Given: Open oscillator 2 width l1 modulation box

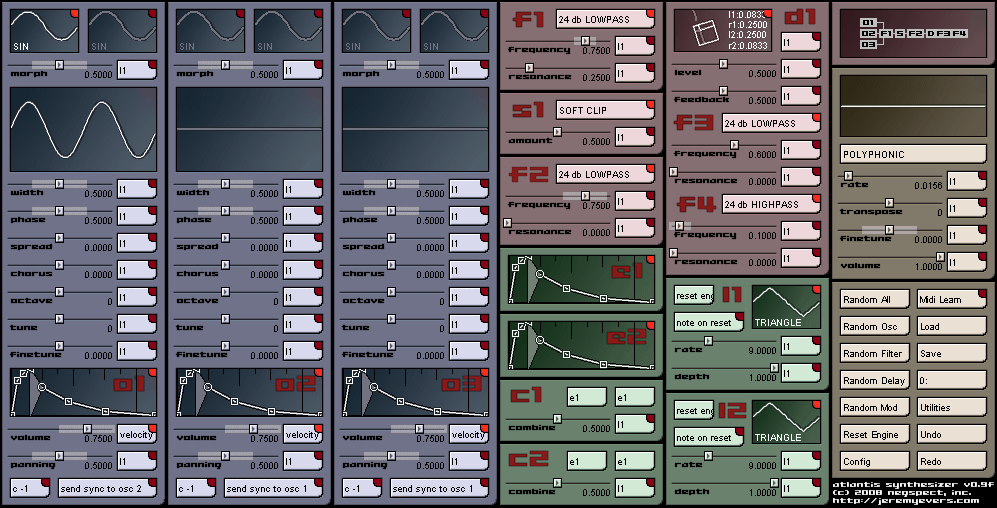Looking at the screenshot, I should (303, 189).
